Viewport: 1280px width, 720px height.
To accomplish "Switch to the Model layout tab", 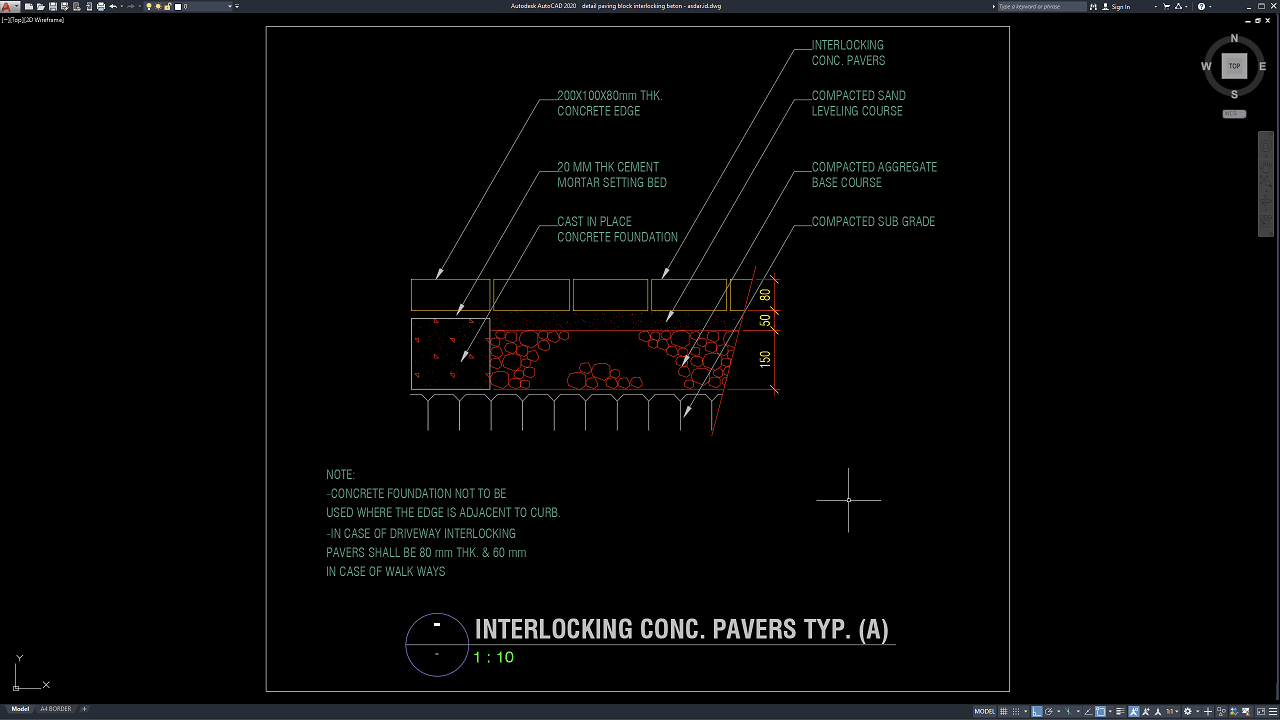I will [19, 709].
